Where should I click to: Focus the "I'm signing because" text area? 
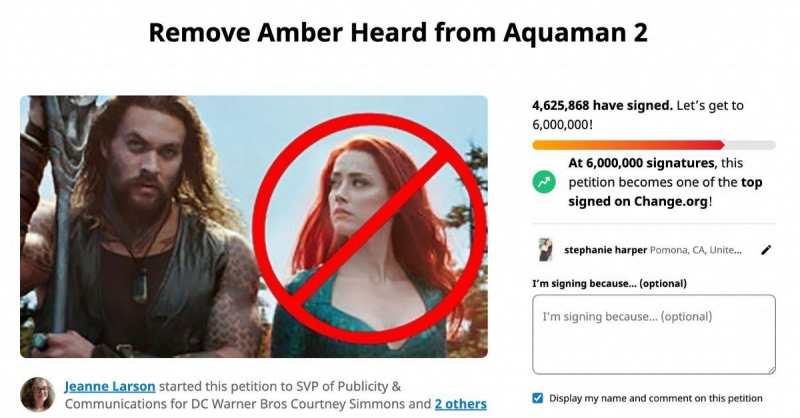(x=654, y=334)
